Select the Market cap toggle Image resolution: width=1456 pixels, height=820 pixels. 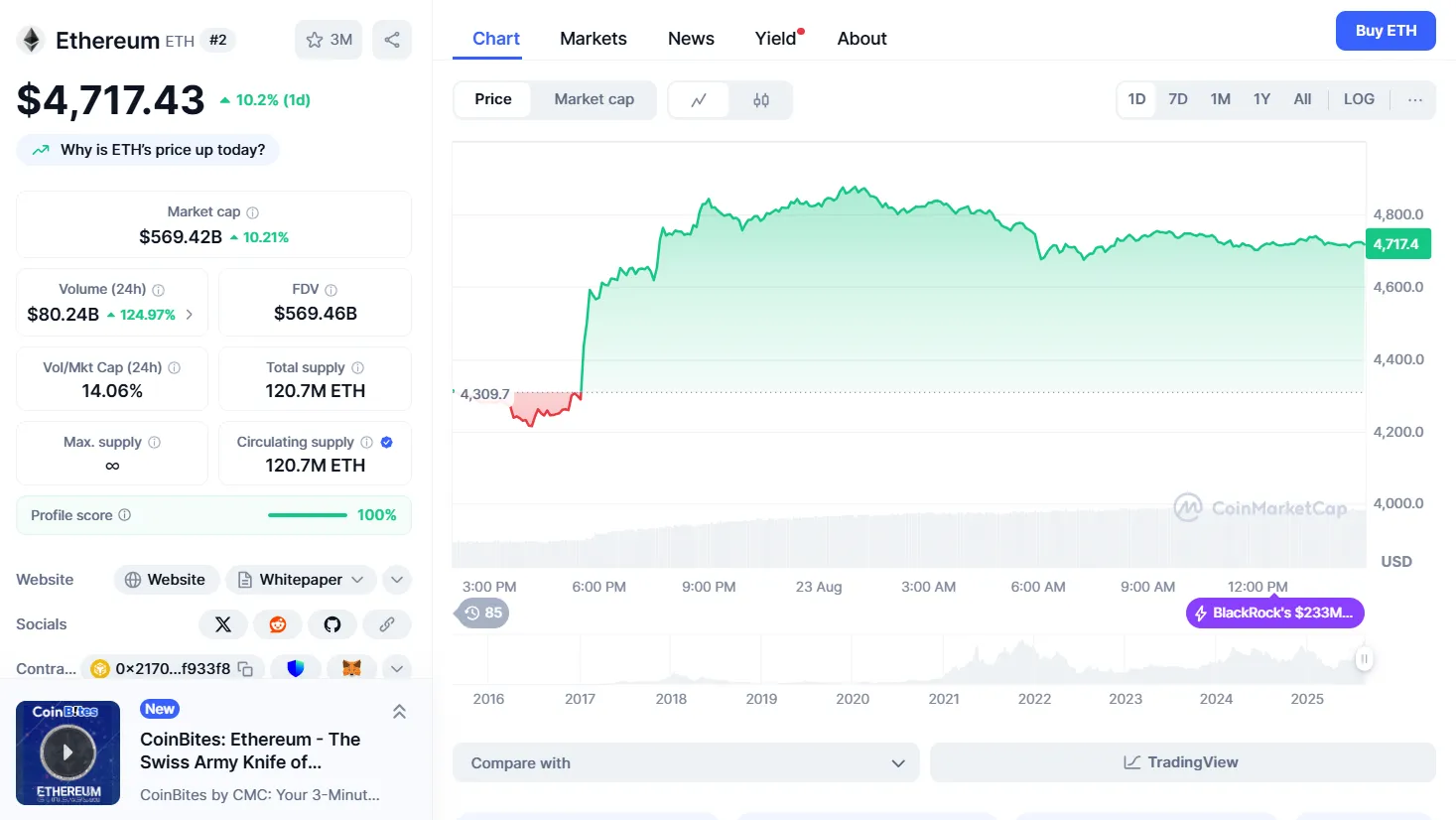[x=595, y=99]
